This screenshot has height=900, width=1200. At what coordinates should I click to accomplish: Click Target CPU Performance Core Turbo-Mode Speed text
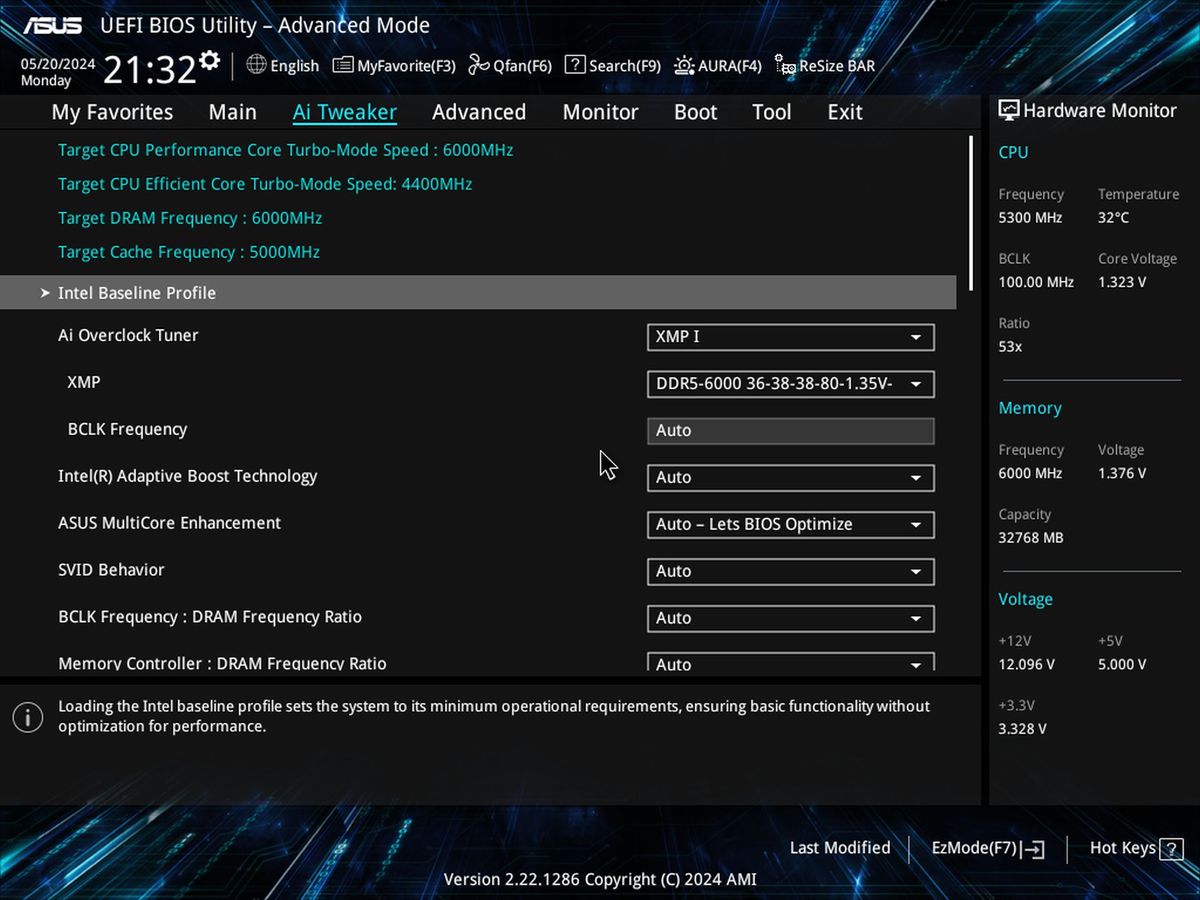[286, 150]
